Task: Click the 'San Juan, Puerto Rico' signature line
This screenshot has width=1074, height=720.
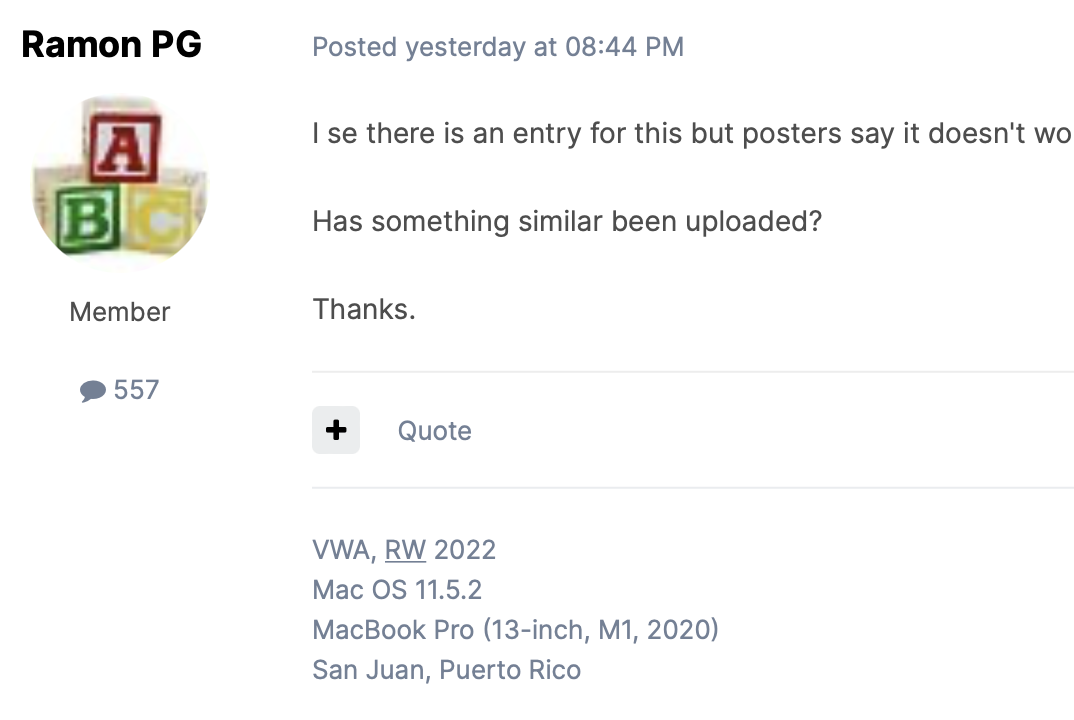Action: click(446, 670)
